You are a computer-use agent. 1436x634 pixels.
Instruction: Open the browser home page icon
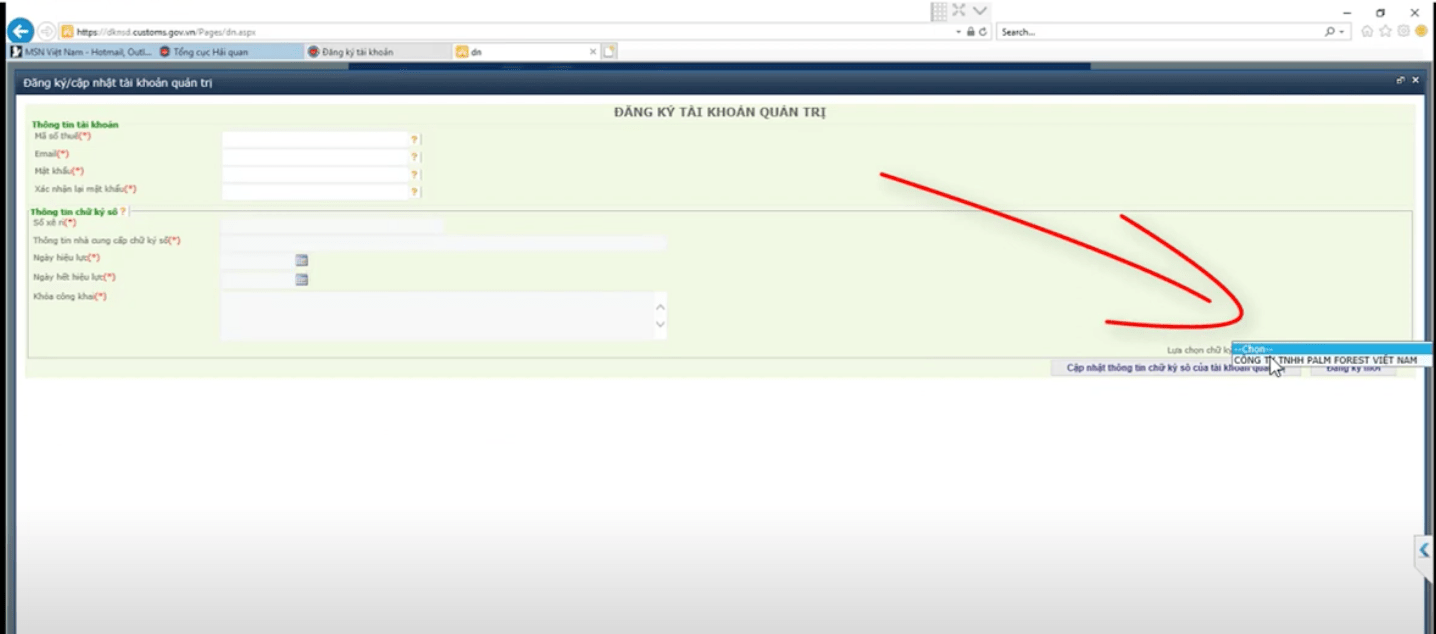point(1367,31)
